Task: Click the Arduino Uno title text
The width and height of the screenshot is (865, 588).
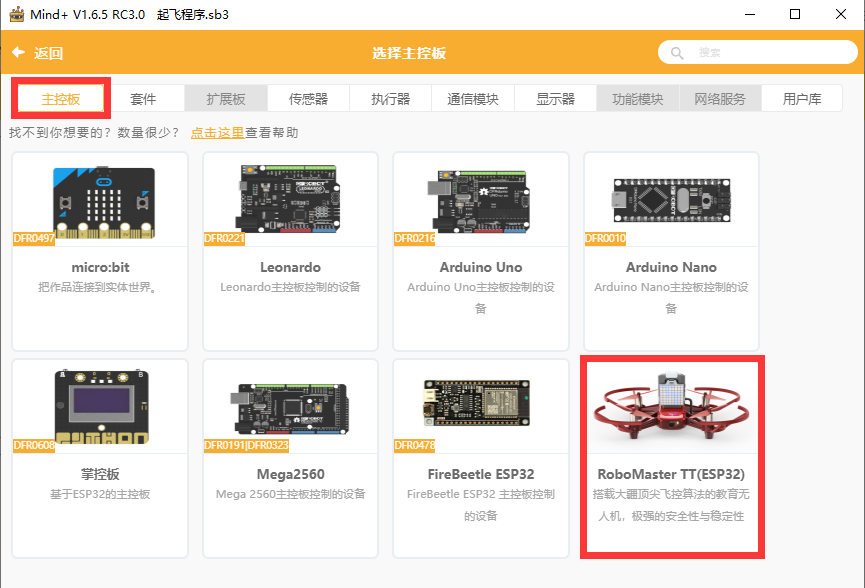Action: (481, 267)
